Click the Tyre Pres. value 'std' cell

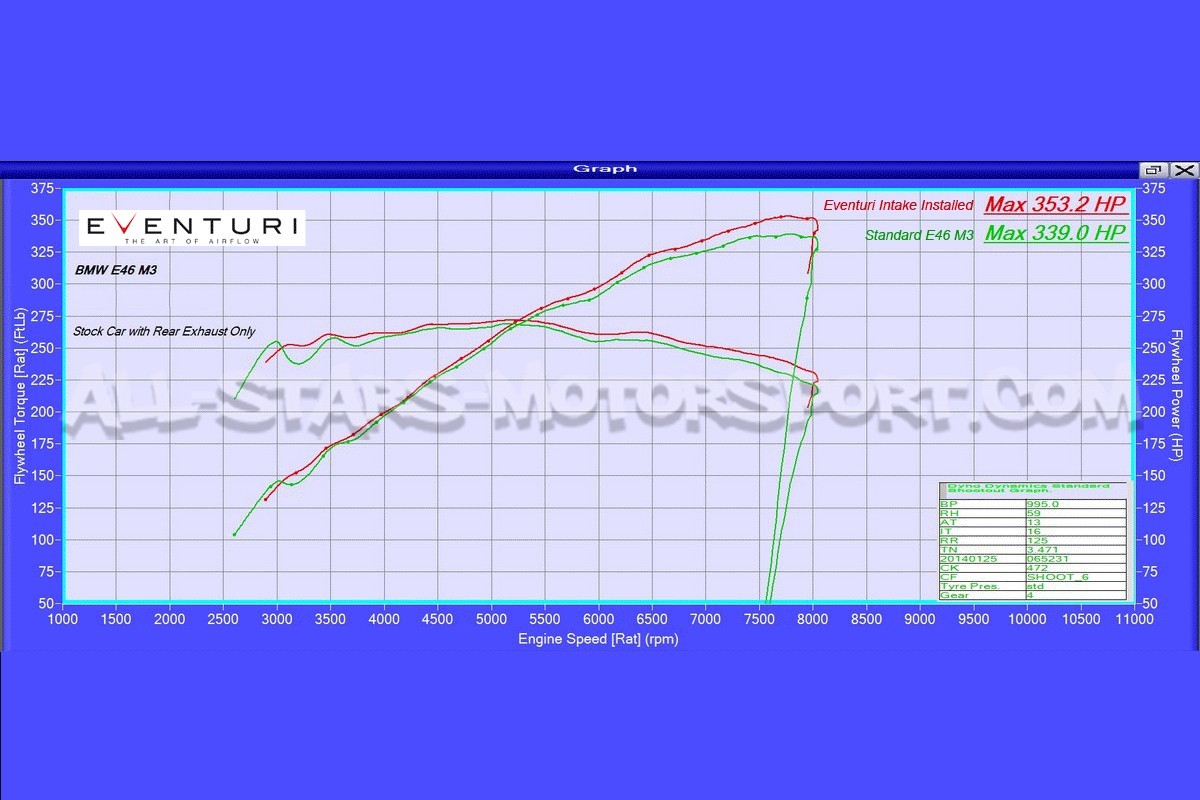pos(1076,586)
